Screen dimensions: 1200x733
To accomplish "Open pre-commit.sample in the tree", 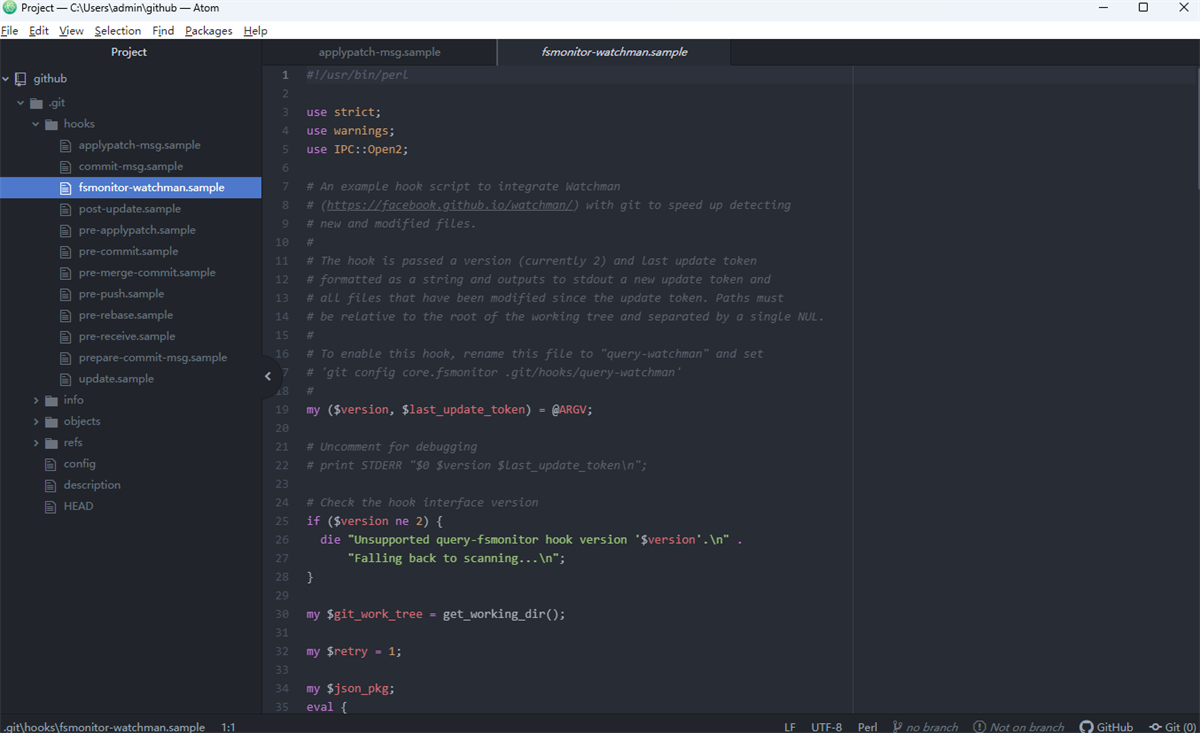I will pyautogui.click(x=128, y=252).
